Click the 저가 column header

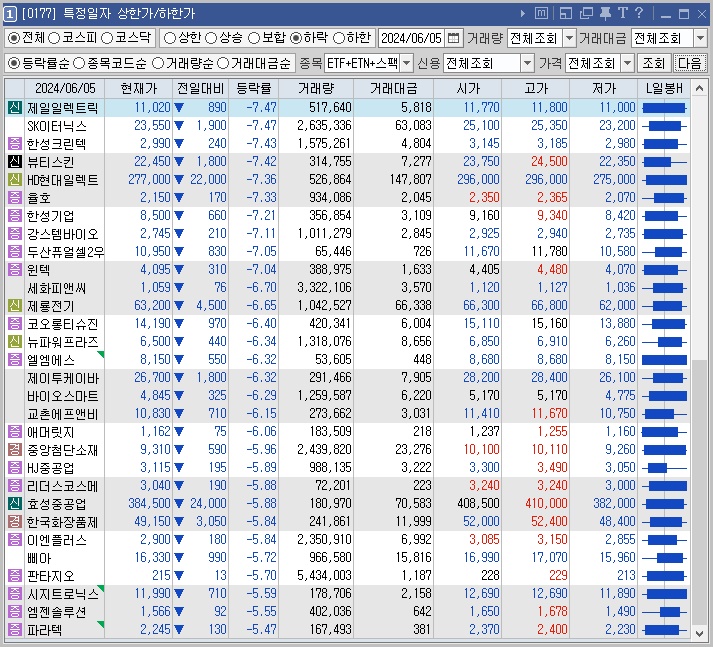[604, 88]
